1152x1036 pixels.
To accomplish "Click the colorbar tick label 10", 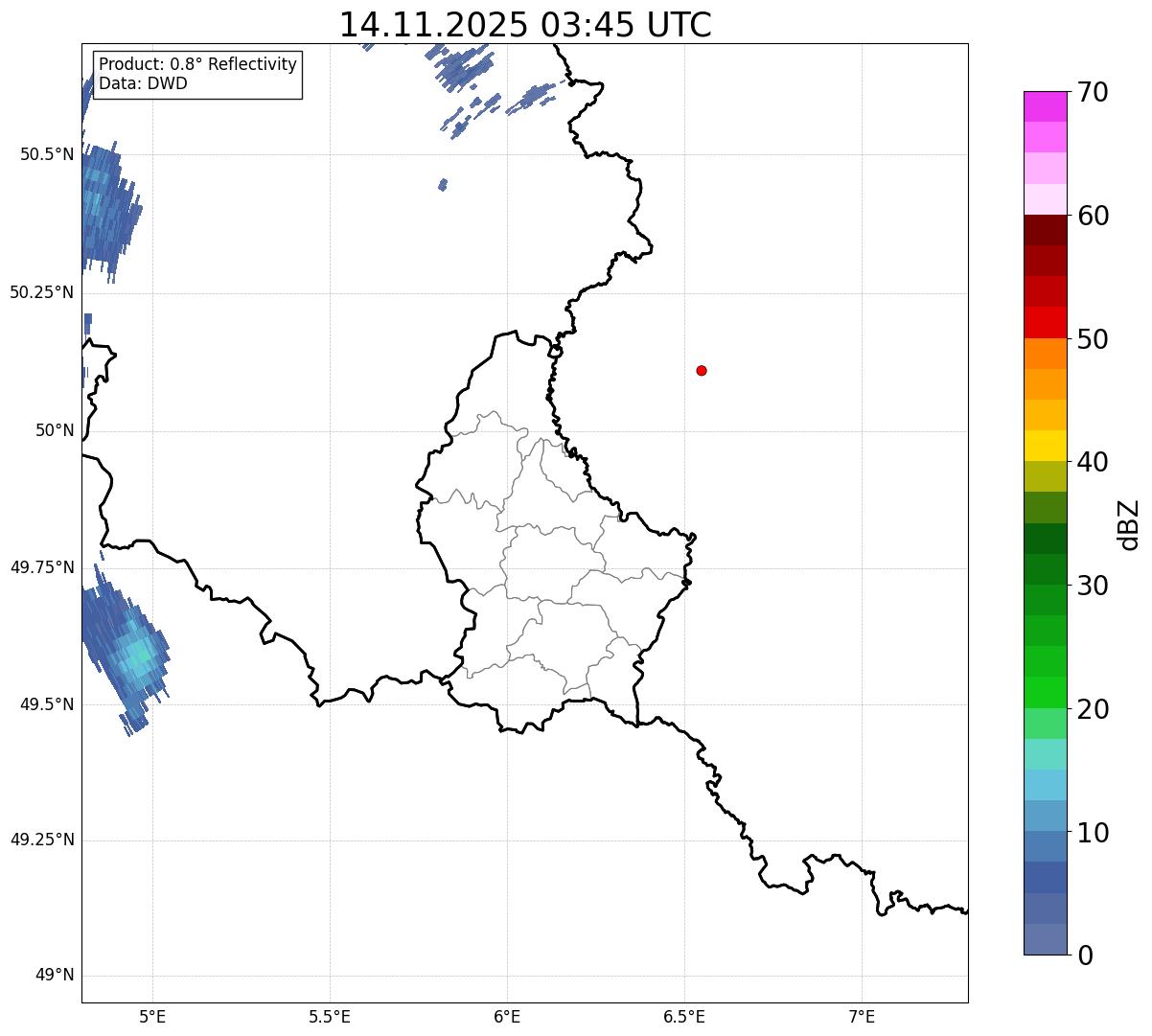I will point(1093,833).
